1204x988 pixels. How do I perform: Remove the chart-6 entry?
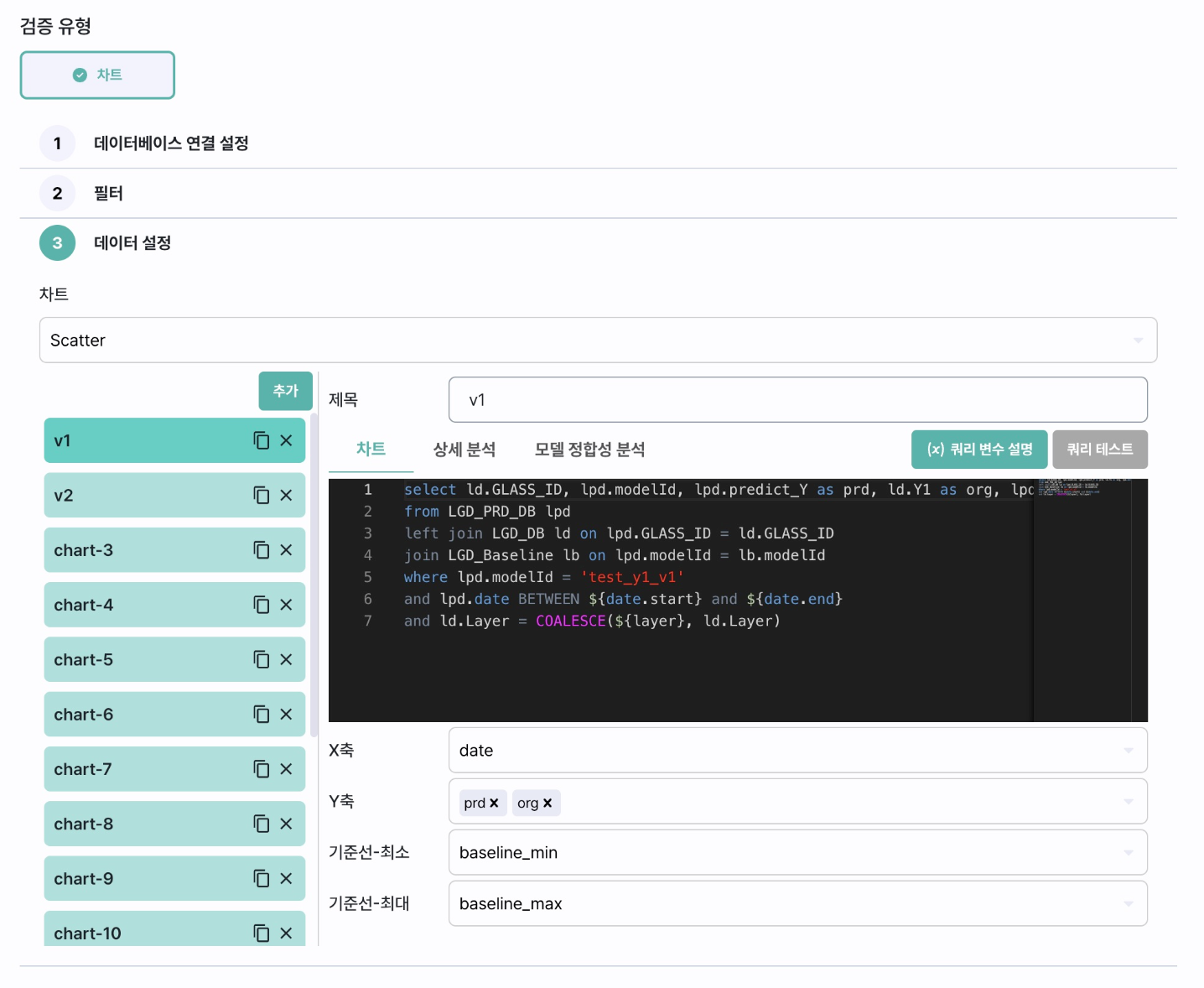click(286, 714)
